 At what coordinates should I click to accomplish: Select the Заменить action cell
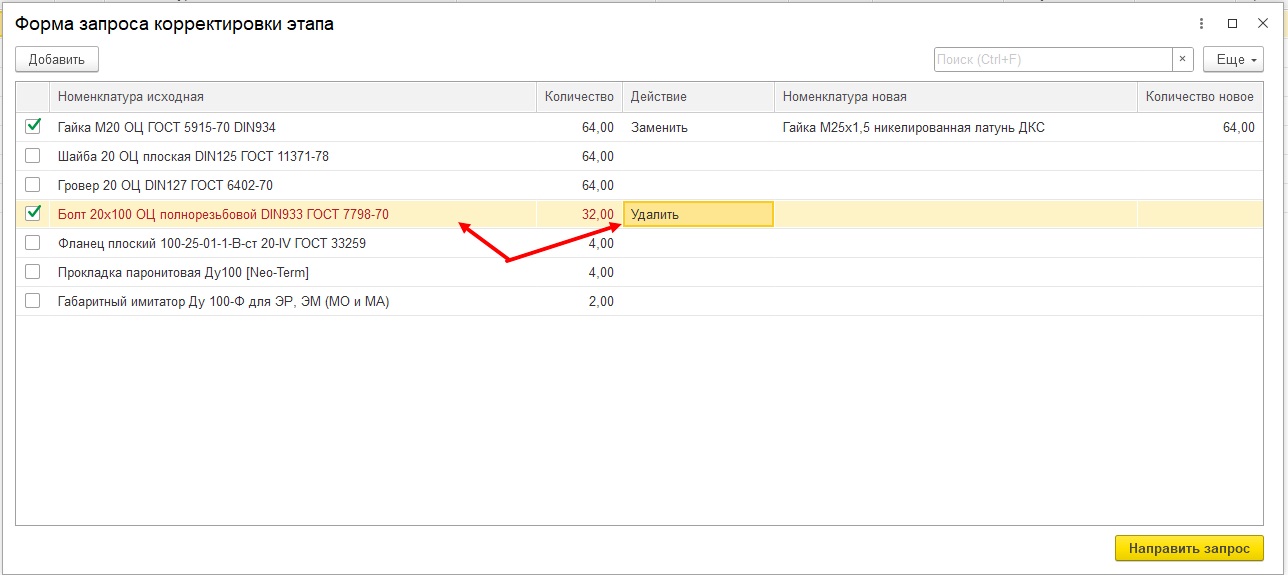click(698, 127)
